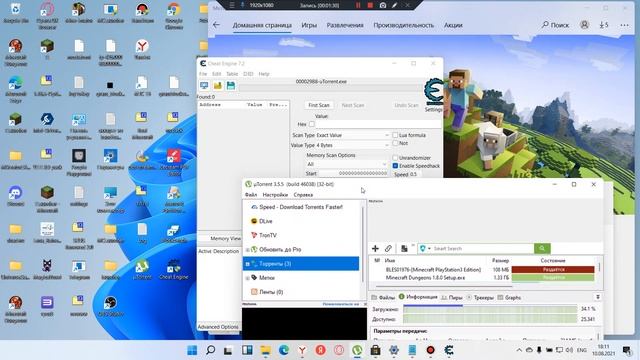
Task: Click the open folder icon in Cheat Engine
Action: (x=218, y=85)
